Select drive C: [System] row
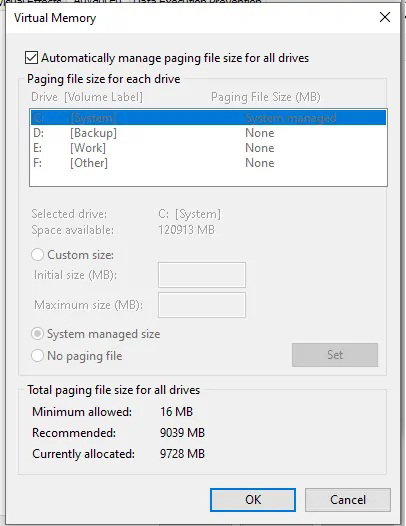 pos(208,118)
